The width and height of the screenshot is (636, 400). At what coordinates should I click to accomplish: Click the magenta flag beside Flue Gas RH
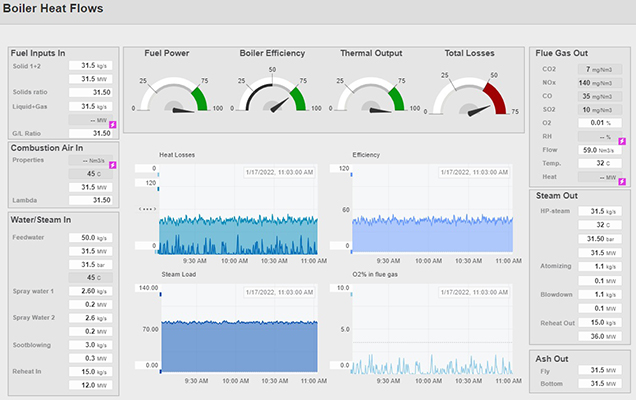click(x=622, y=141)
